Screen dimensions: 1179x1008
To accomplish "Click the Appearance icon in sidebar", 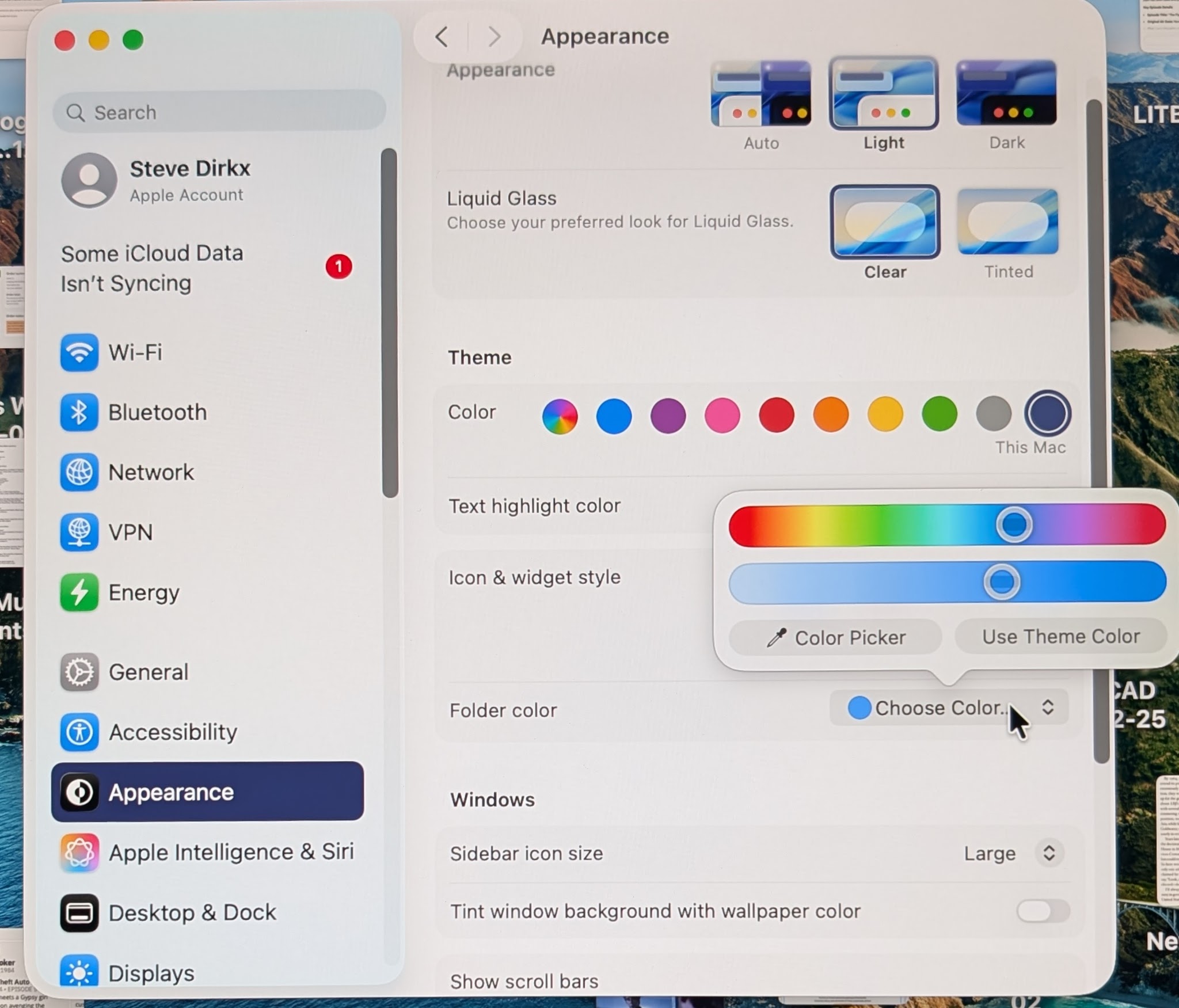I will (79, 792).
